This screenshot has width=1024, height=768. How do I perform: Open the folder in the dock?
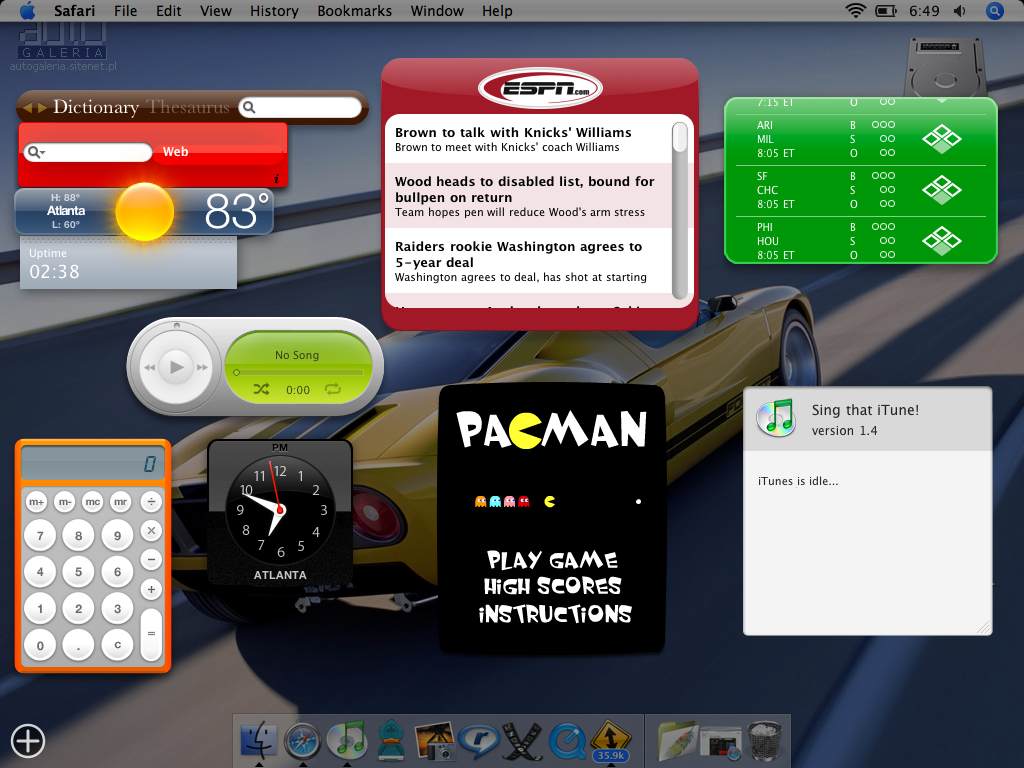click(677, 742)
